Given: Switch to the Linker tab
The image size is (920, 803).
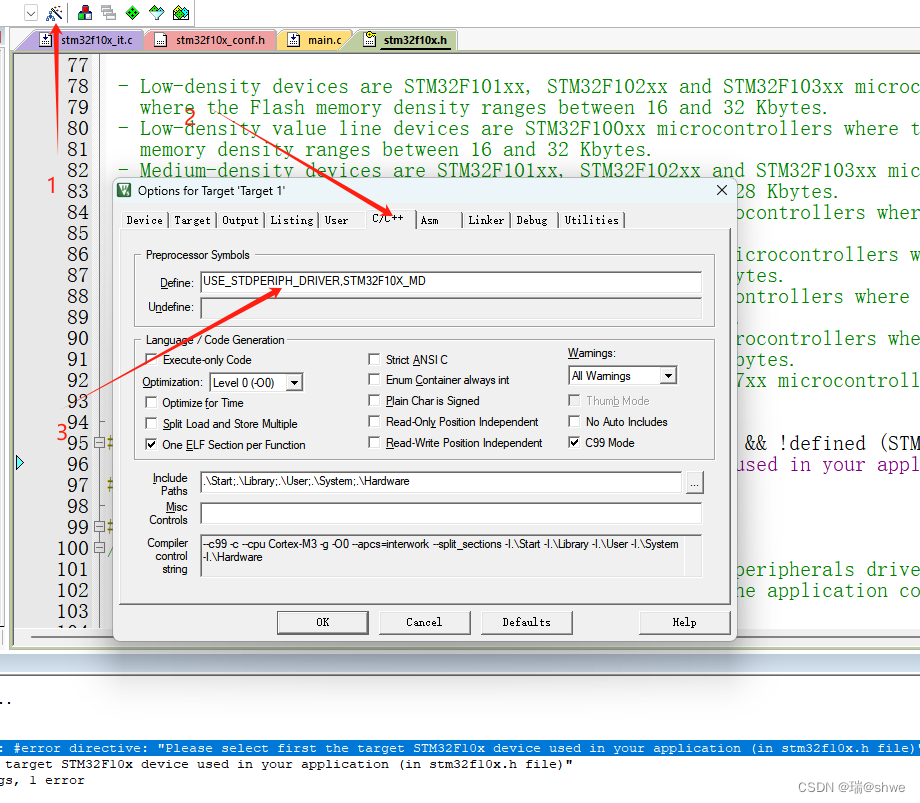Looking at the screenshot, I should click(486, 220).
